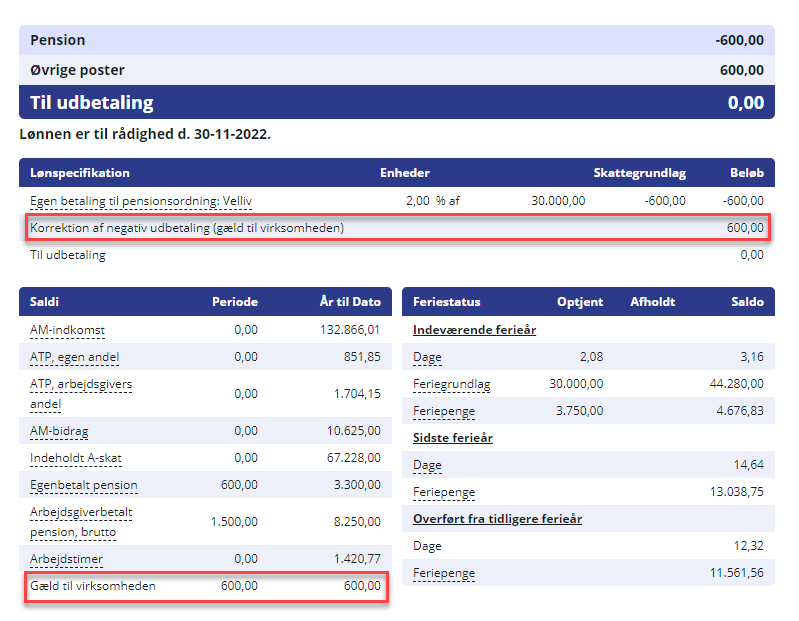Screen dimensions: 799x621
Task: Select the Gæld til virksomheden row label
Action: pos(93,586)
